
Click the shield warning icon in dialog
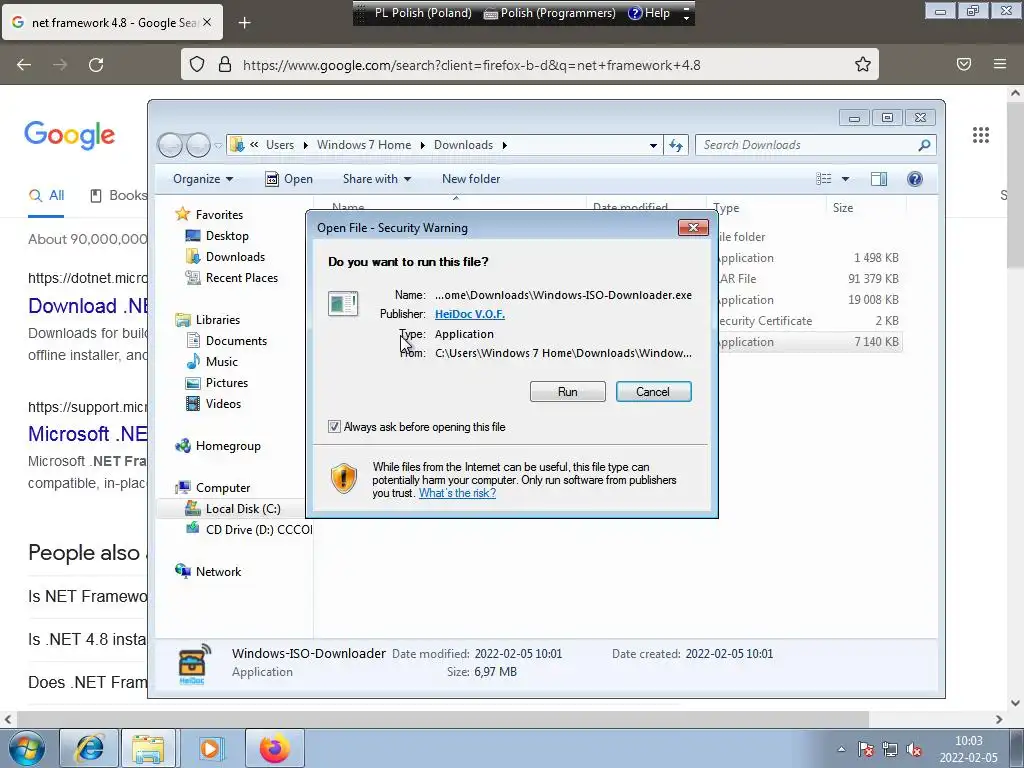click(344, 479)
